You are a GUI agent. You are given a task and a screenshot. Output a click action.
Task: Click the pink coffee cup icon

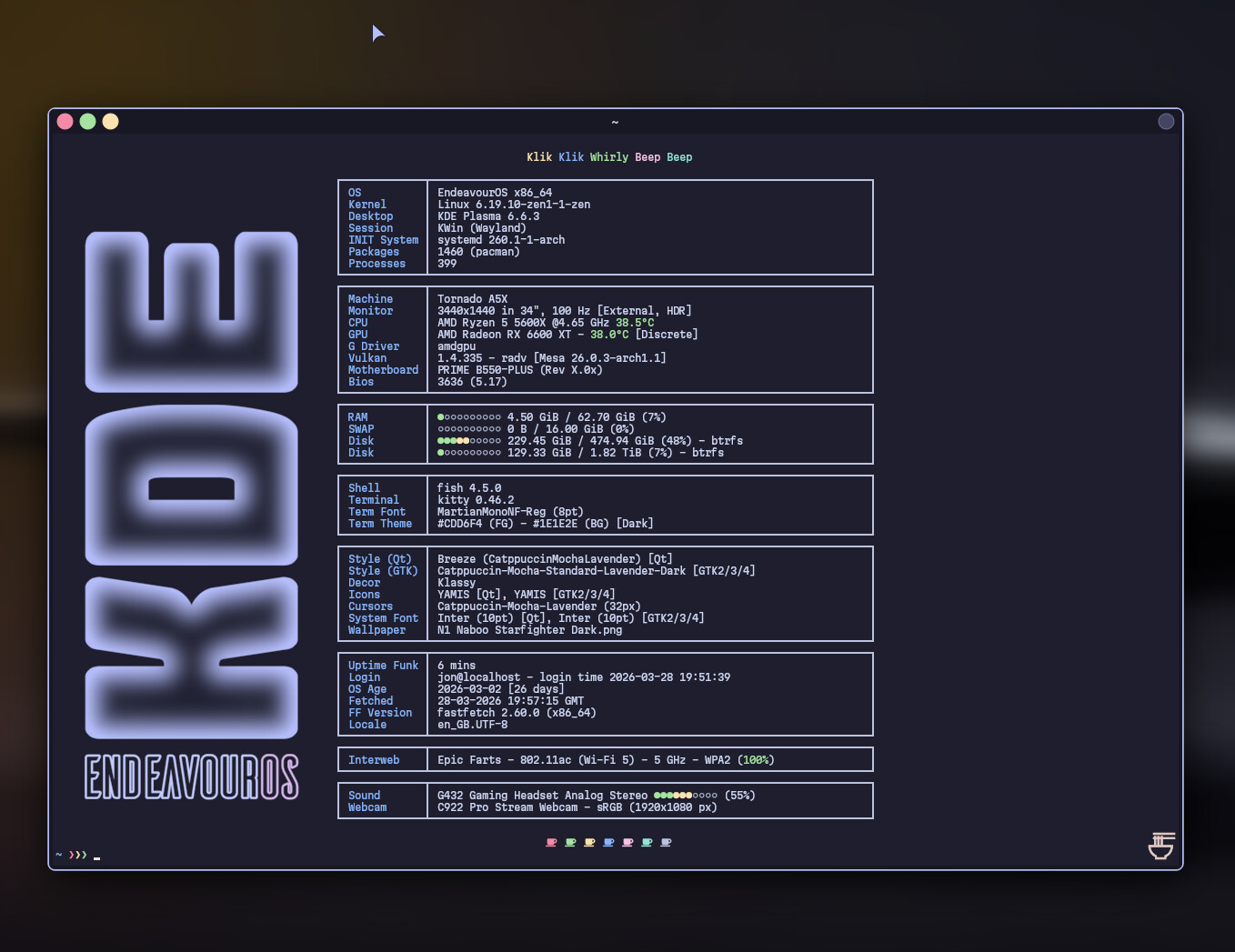click(628, 843)
